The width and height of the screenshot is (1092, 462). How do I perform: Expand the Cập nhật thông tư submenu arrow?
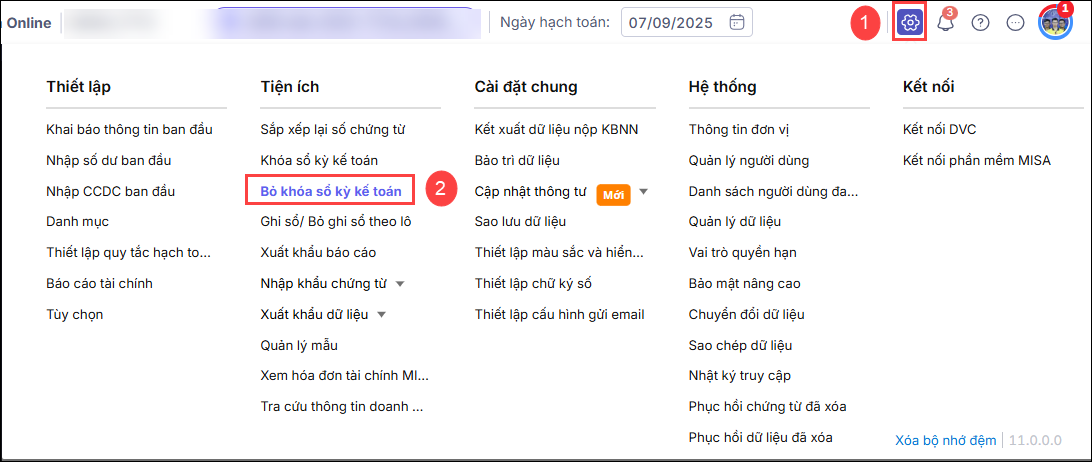[644, 191]
